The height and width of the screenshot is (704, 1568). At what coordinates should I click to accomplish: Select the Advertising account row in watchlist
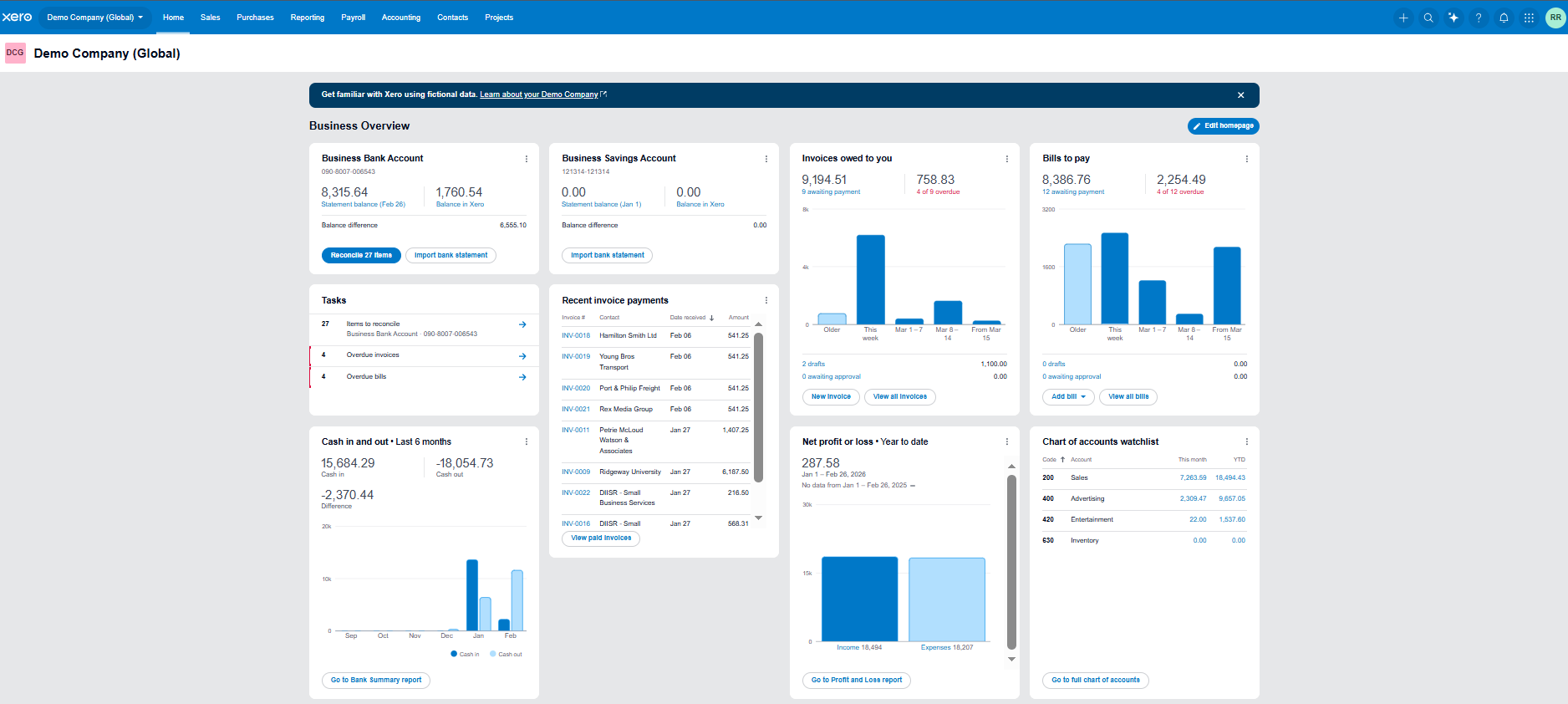[1143, 499]
